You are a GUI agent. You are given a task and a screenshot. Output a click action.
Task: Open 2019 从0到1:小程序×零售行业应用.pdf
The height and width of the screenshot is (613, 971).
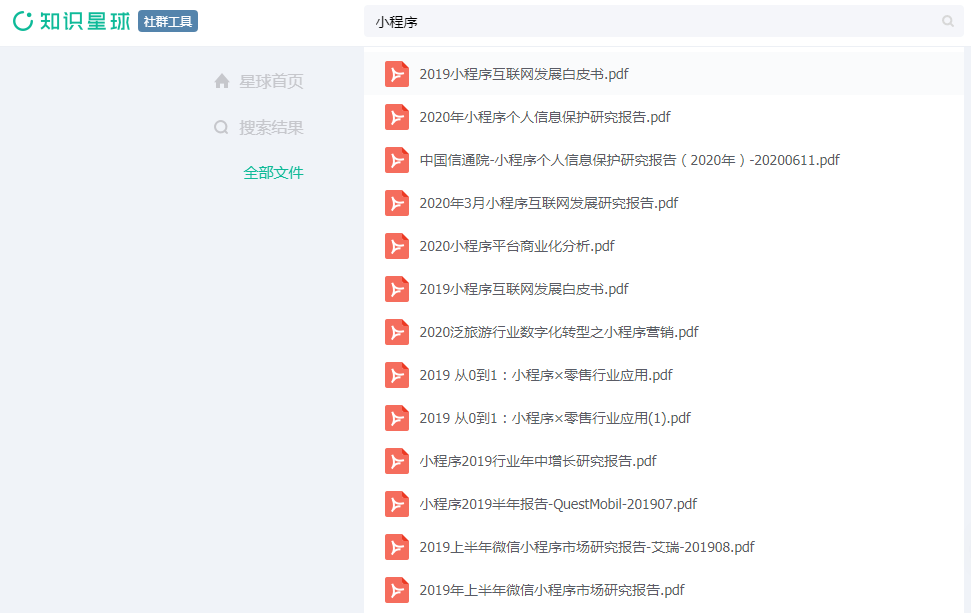[x=546, y=375]
